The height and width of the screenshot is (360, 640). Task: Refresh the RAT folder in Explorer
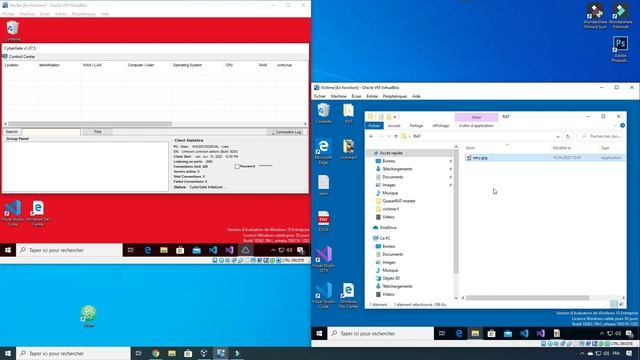click(x=568, y=136)
